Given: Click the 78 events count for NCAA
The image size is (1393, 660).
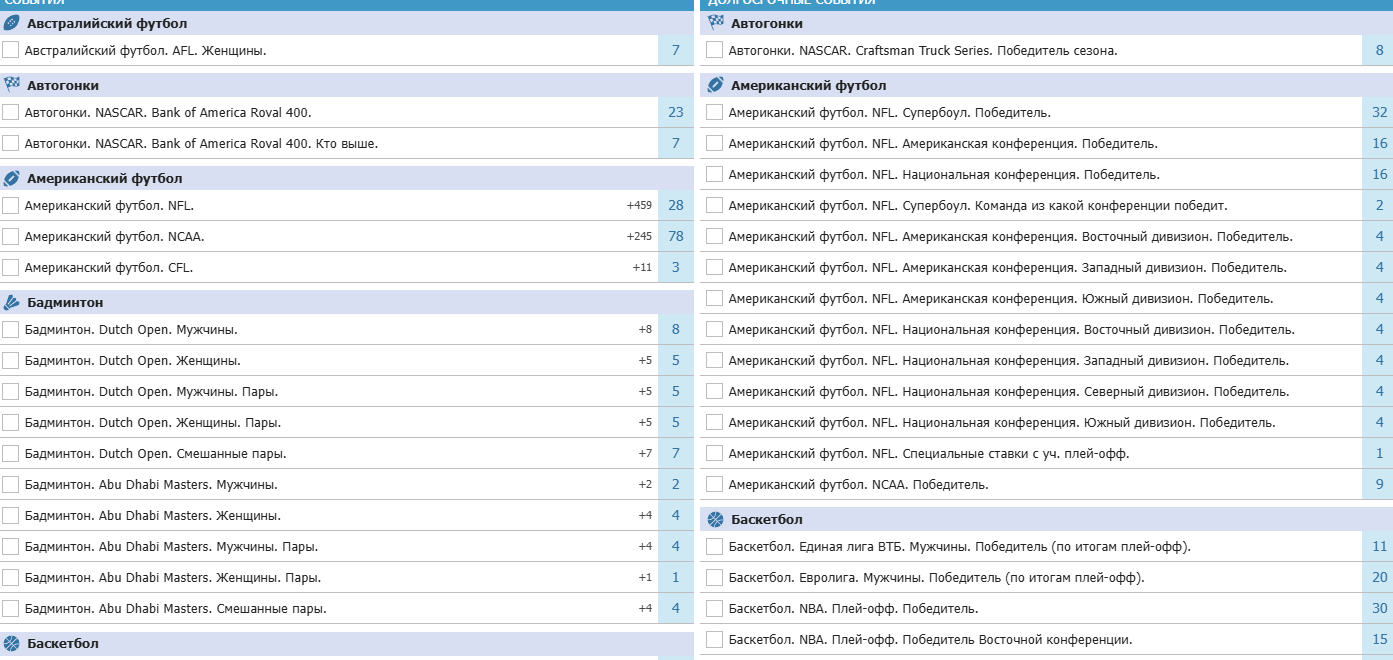Looking at the screenshot, I should [676, 236].
